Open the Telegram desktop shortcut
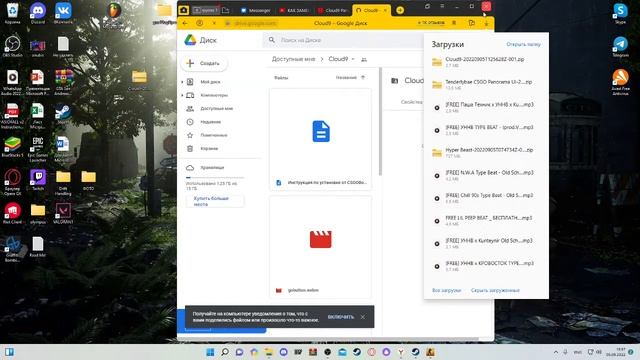Screen dimensions: 640x360 pos(620,46)
